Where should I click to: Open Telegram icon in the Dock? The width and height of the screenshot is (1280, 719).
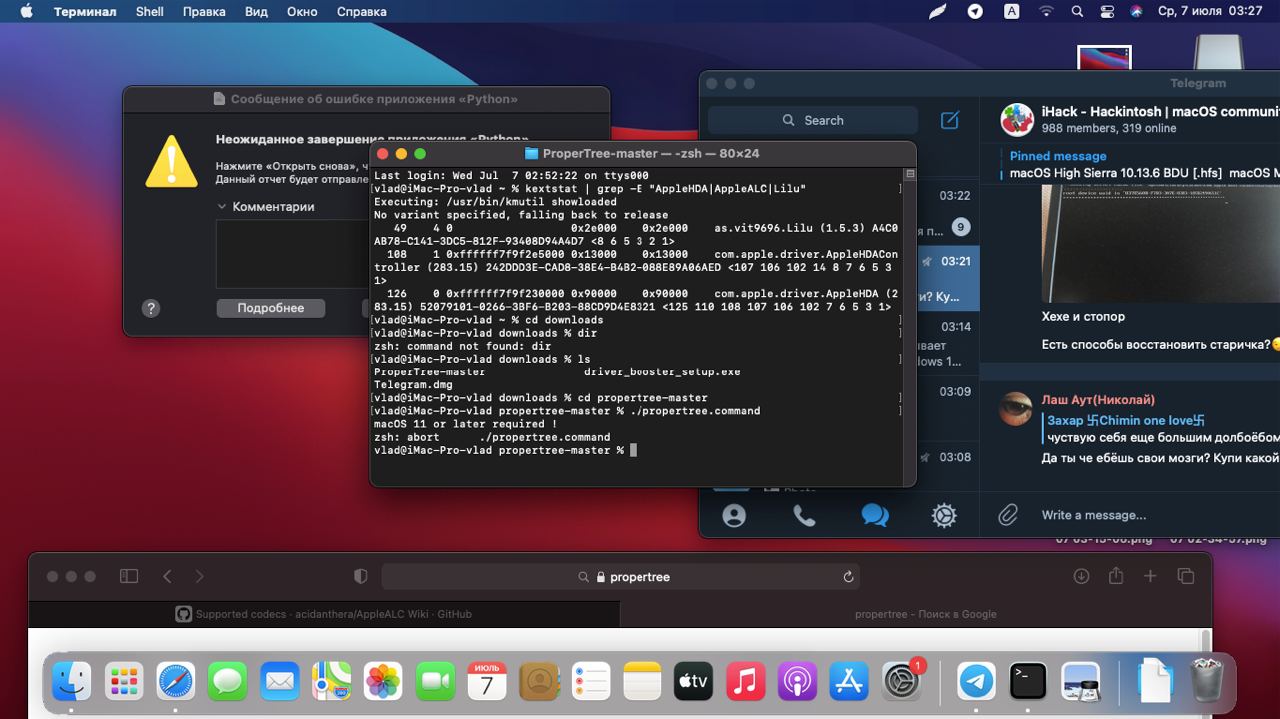(x=976, y=682)
